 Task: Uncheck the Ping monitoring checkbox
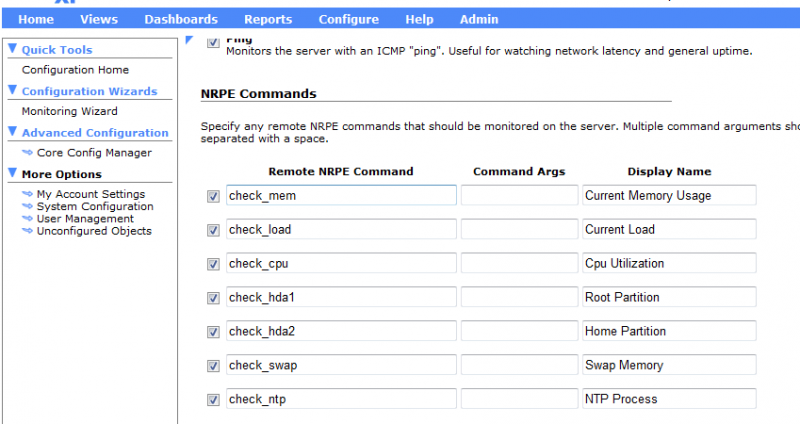(x=213, y=43)
